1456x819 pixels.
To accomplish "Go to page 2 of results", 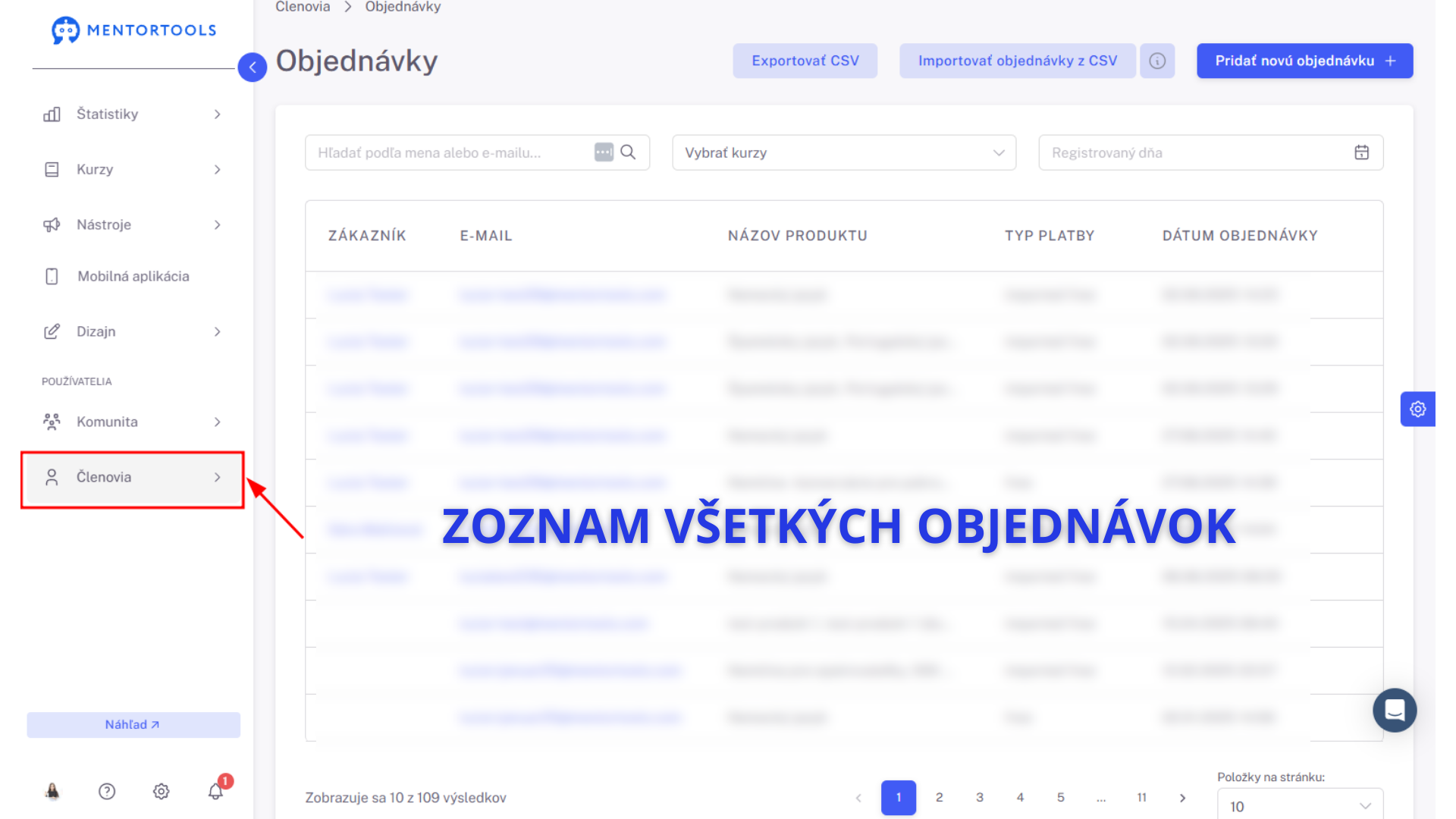I will tap(939, 797).
